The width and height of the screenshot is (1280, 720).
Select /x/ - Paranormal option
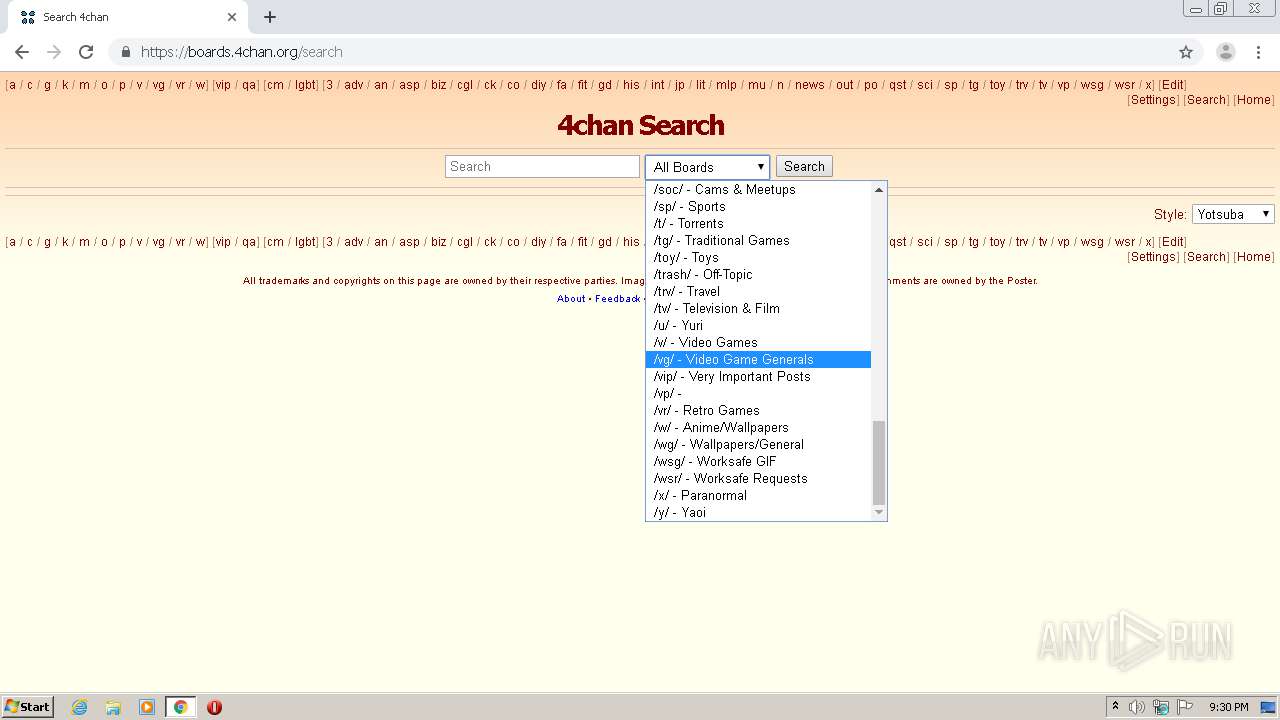pos(758,495)
